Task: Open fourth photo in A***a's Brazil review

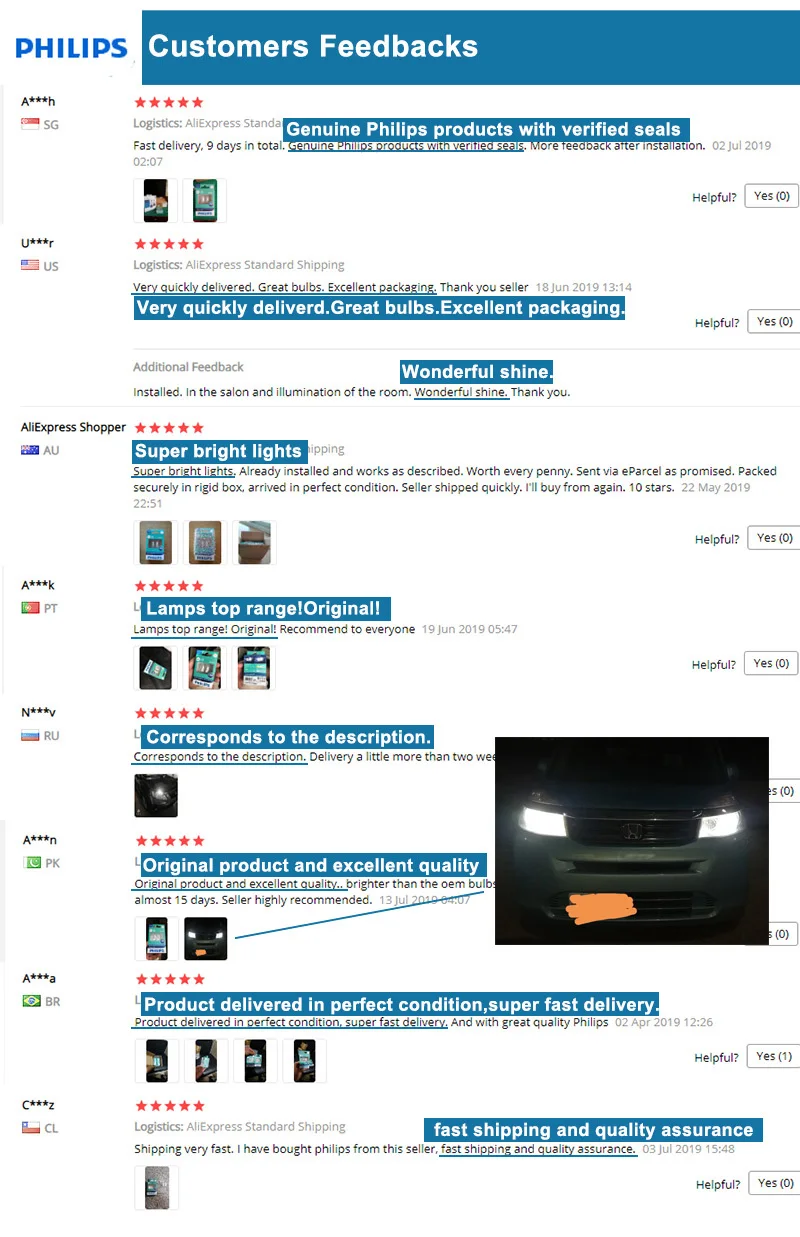Action: pyautogui.click(x=304, y=1061)
